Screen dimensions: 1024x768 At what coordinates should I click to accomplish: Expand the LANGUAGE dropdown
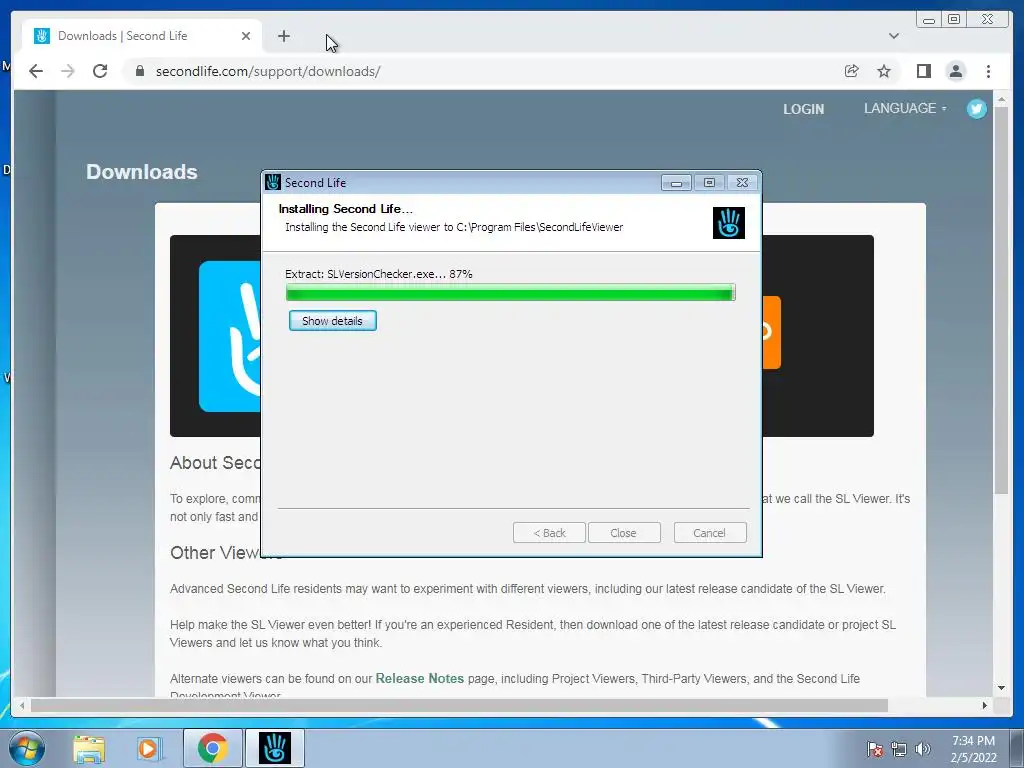point(904,108)
